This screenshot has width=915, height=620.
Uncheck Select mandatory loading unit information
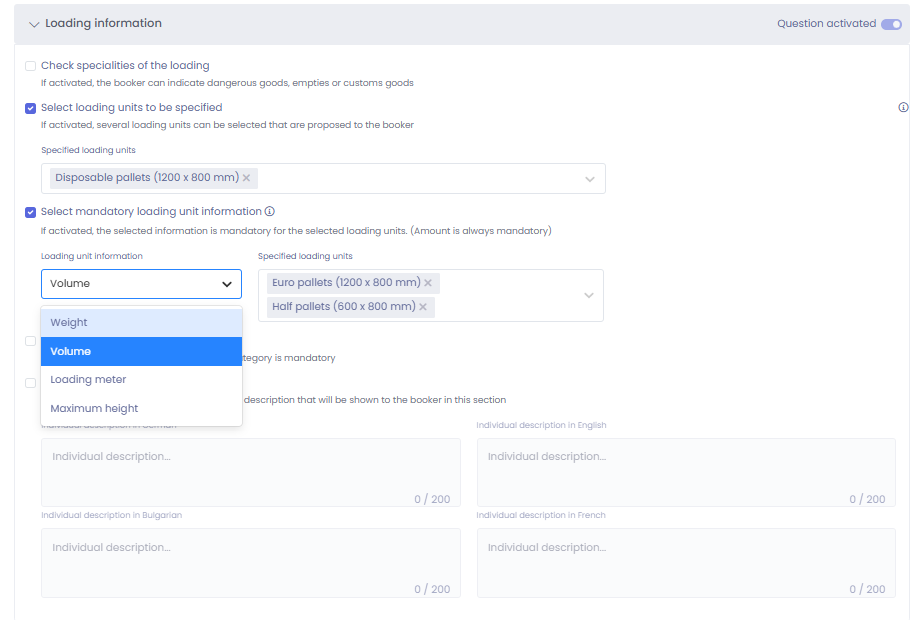pos(31,212)
